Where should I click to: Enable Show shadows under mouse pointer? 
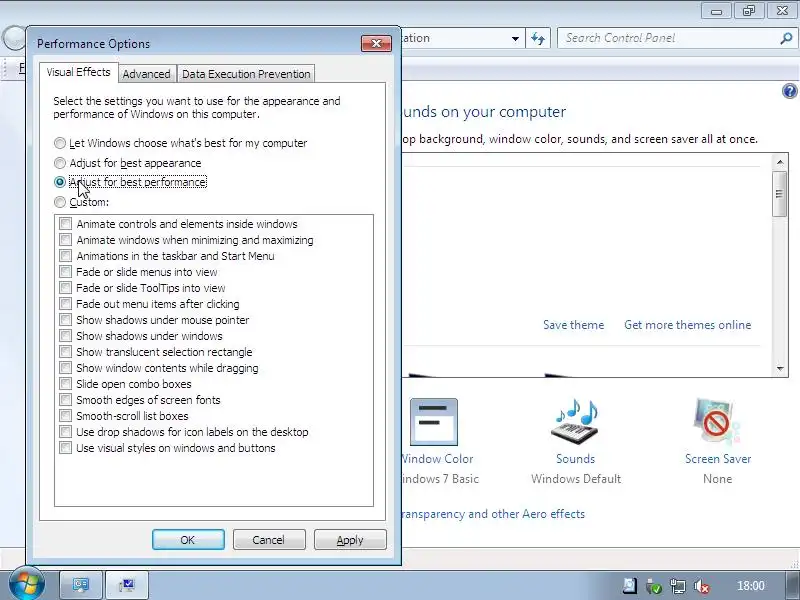[x=65, y=320]
